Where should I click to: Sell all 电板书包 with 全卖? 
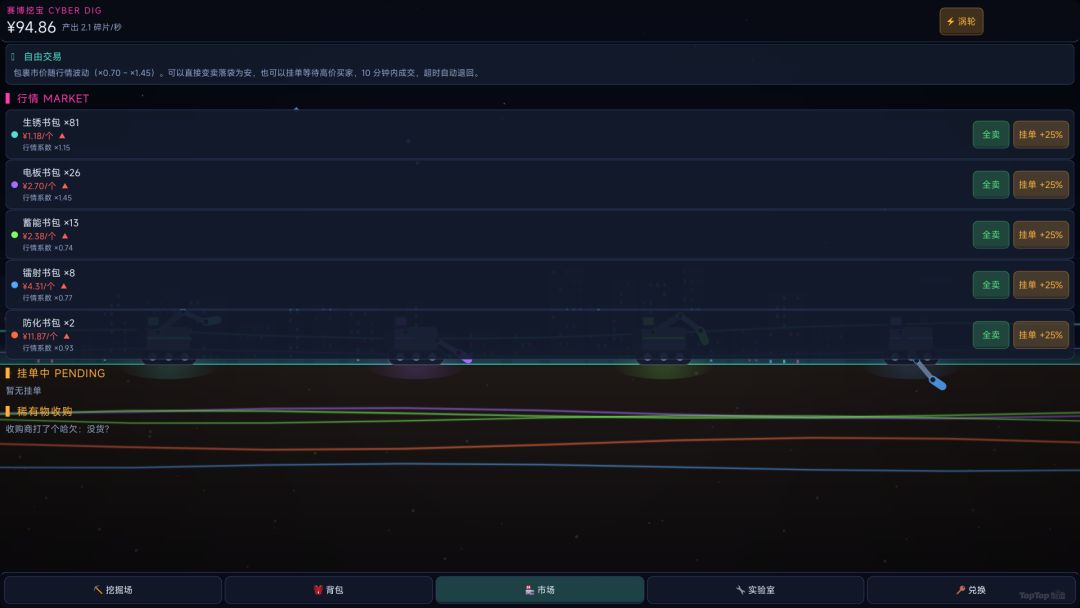[990, 185]
